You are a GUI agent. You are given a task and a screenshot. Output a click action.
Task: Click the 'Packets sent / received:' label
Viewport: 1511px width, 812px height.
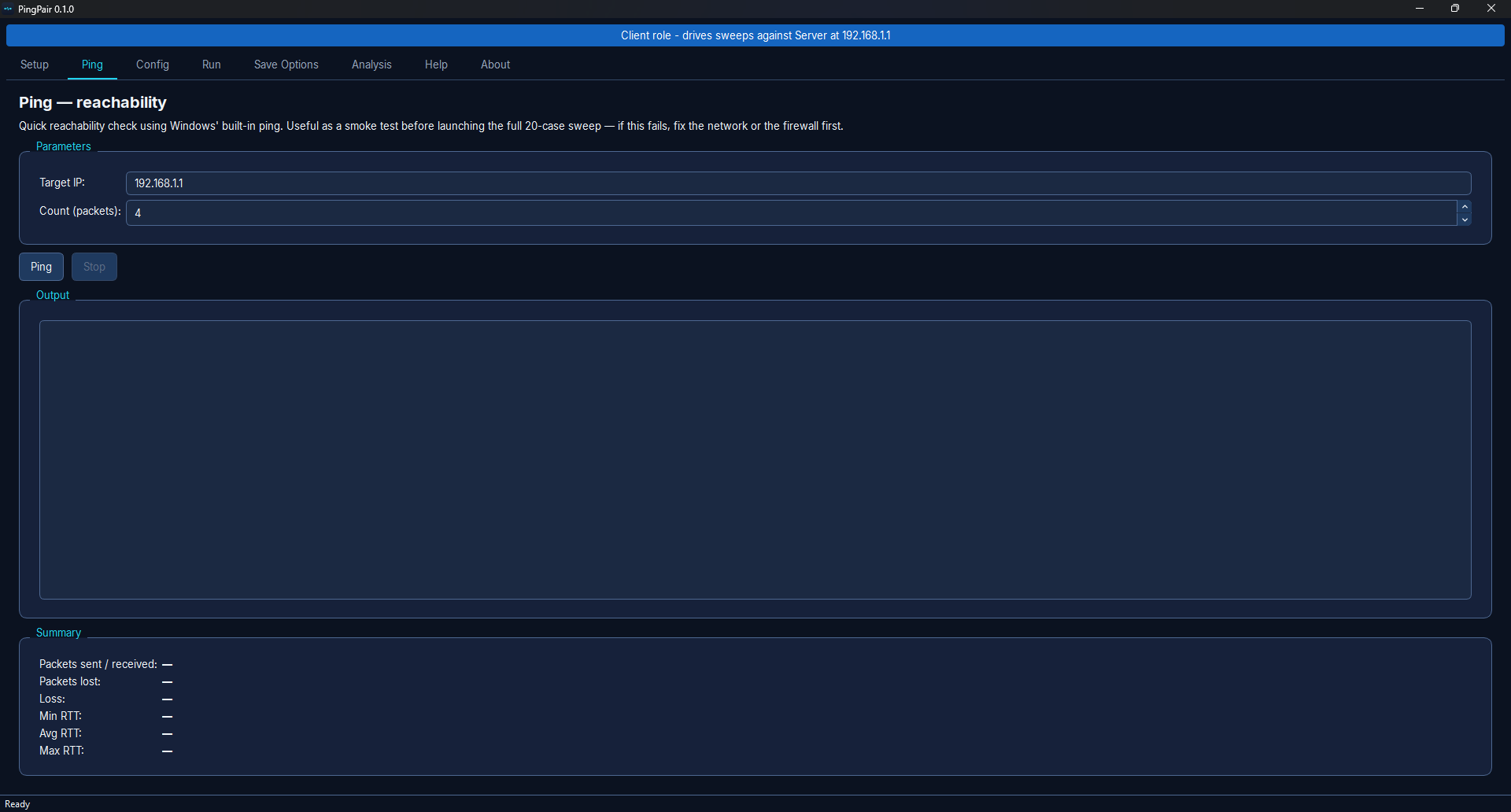(x=98, y=664)
